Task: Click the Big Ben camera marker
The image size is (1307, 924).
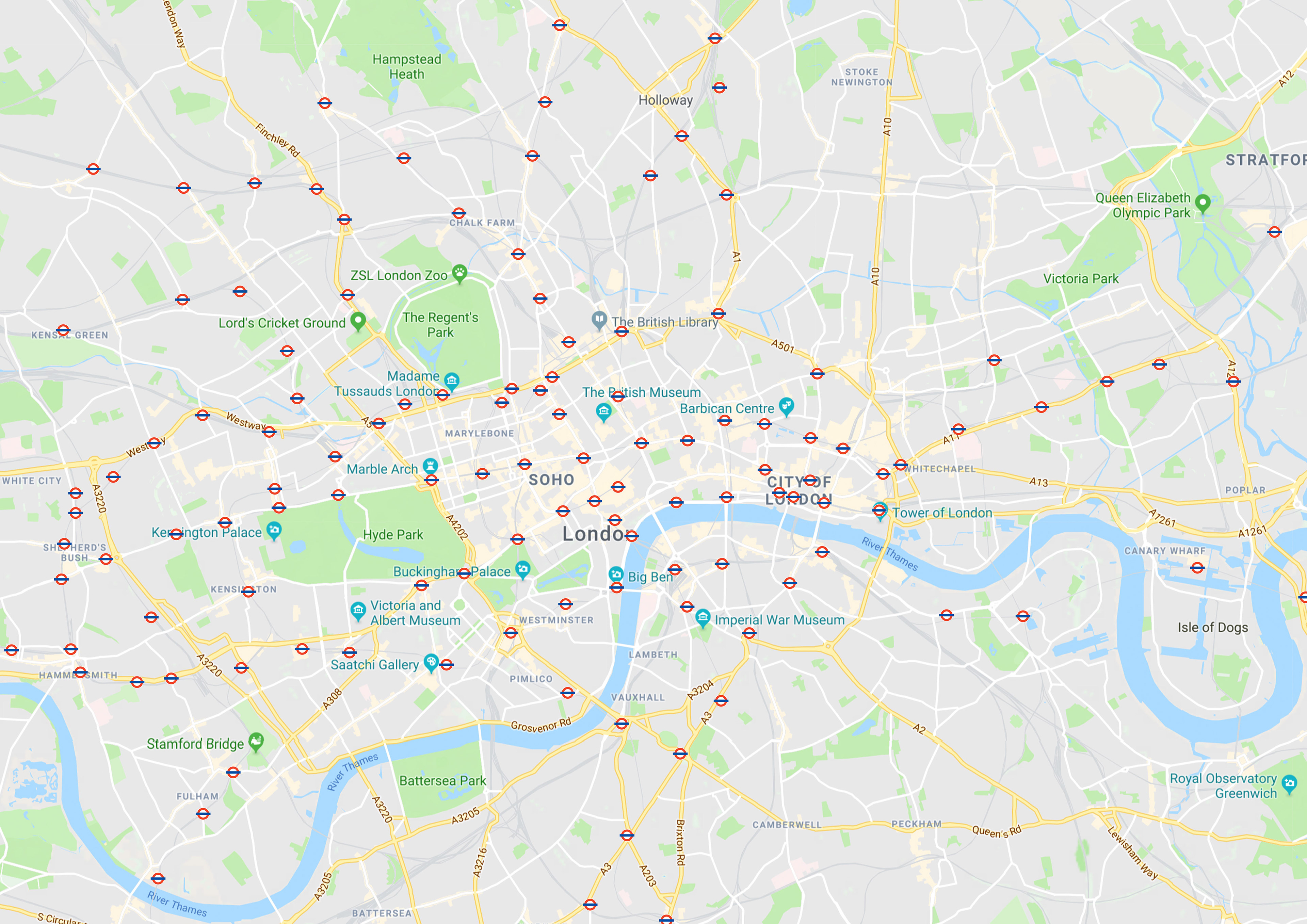Action: (x=616, y=575)
